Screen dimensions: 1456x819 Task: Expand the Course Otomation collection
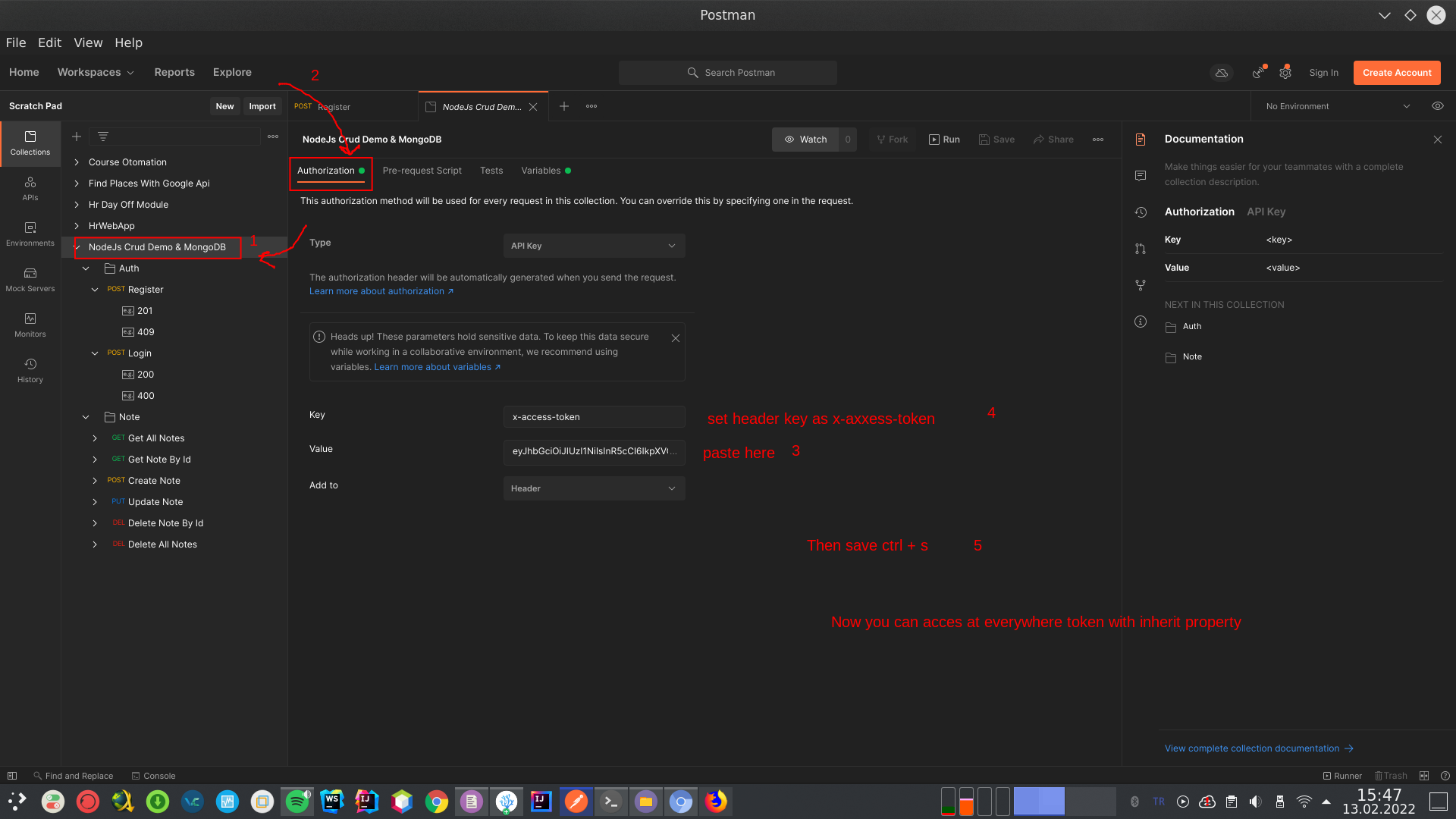pos(77,162)
